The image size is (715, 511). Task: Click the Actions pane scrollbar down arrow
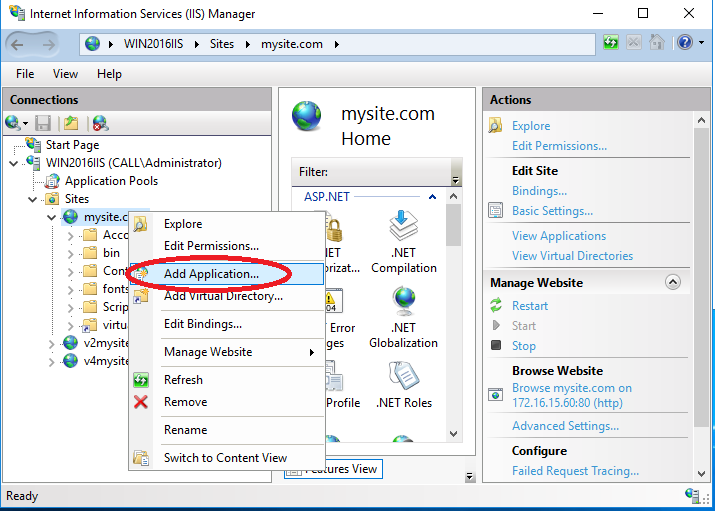click(x=701, y=474)
